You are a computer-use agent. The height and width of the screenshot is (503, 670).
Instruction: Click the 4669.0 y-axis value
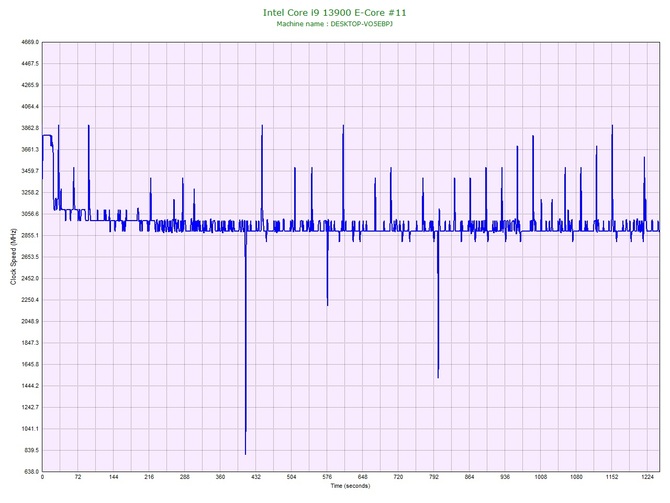[x=30, y=42]
